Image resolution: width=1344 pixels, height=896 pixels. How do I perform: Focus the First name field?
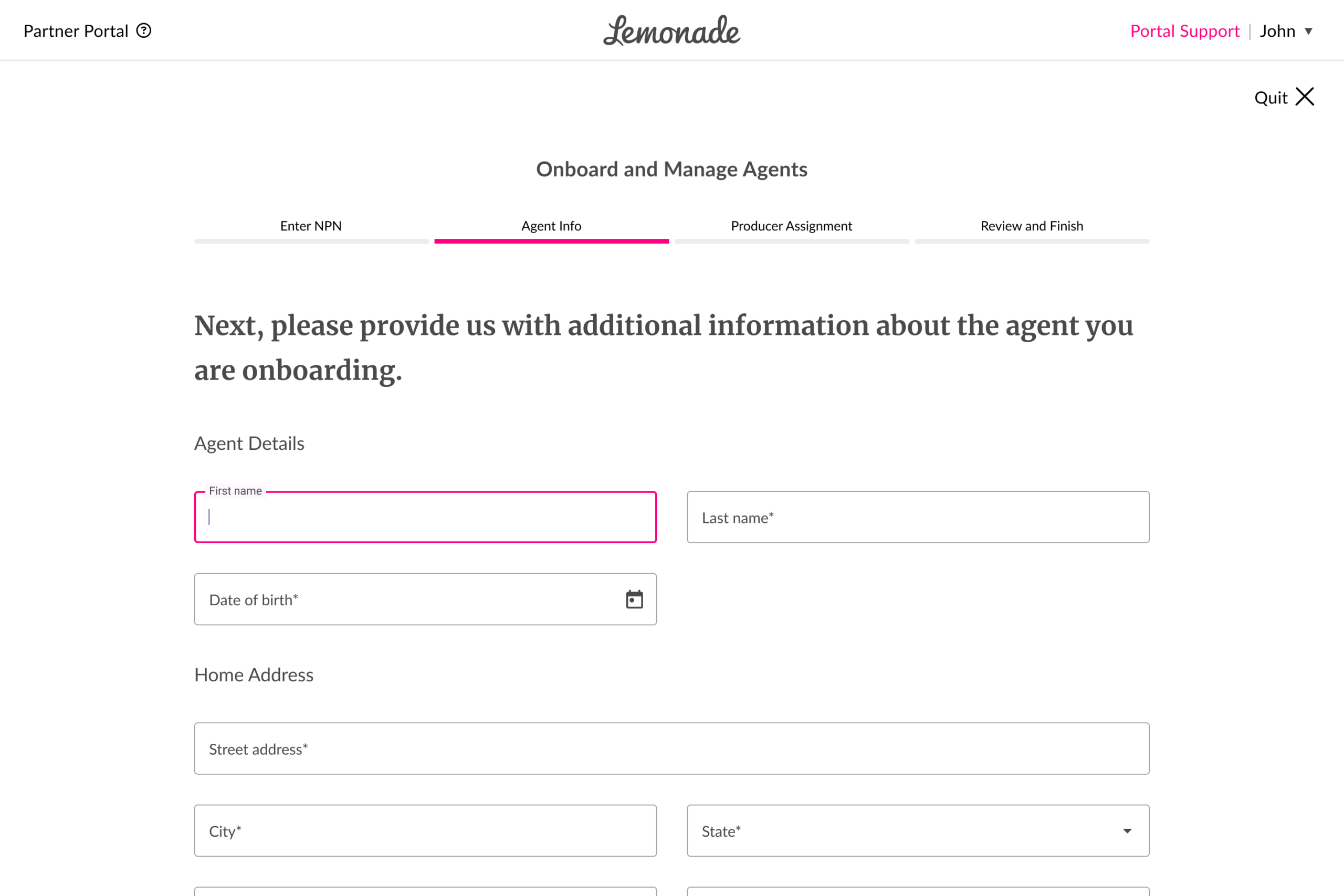(425, 517)
